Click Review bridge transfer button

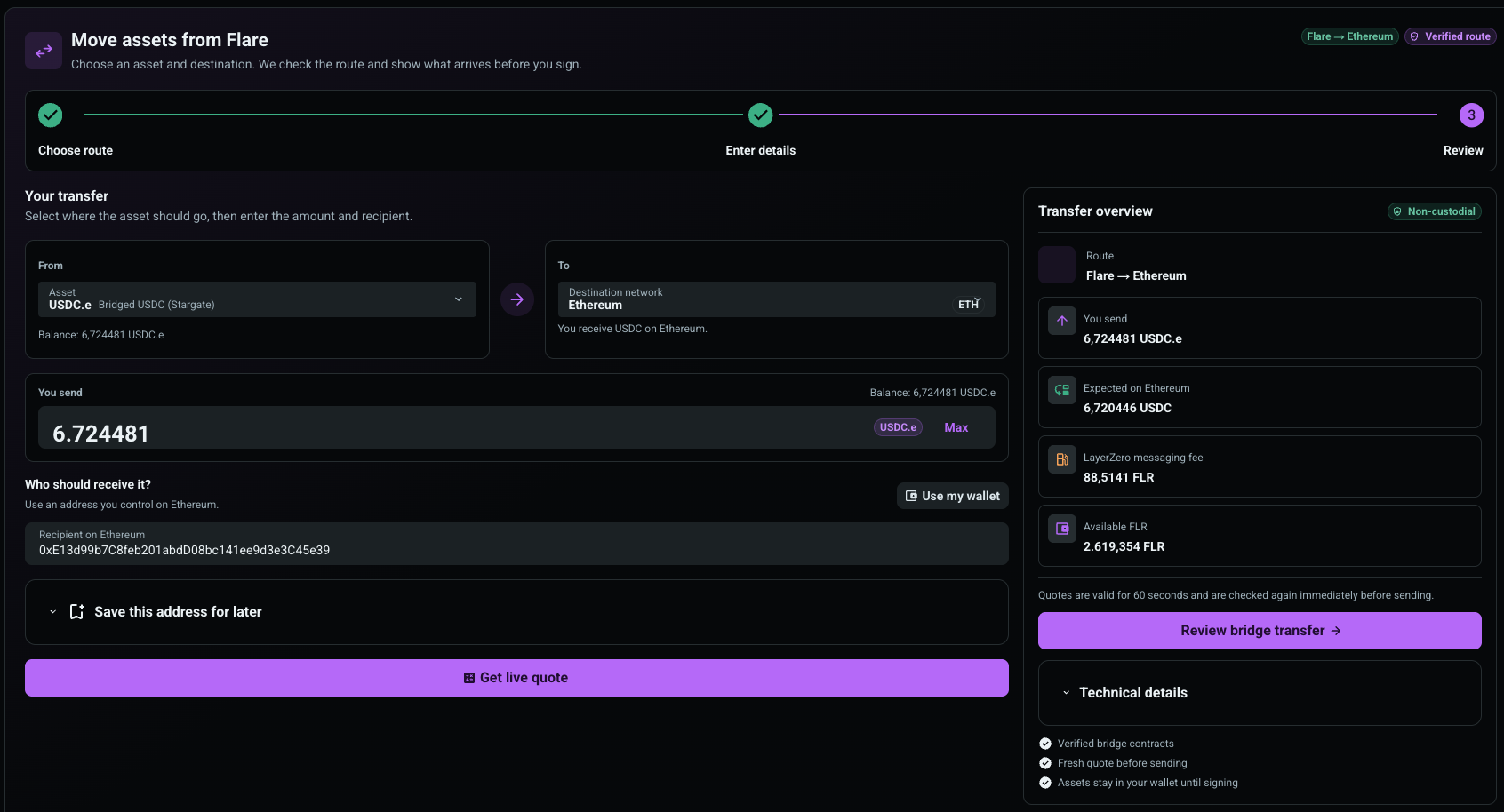[x=1260, y=631]
